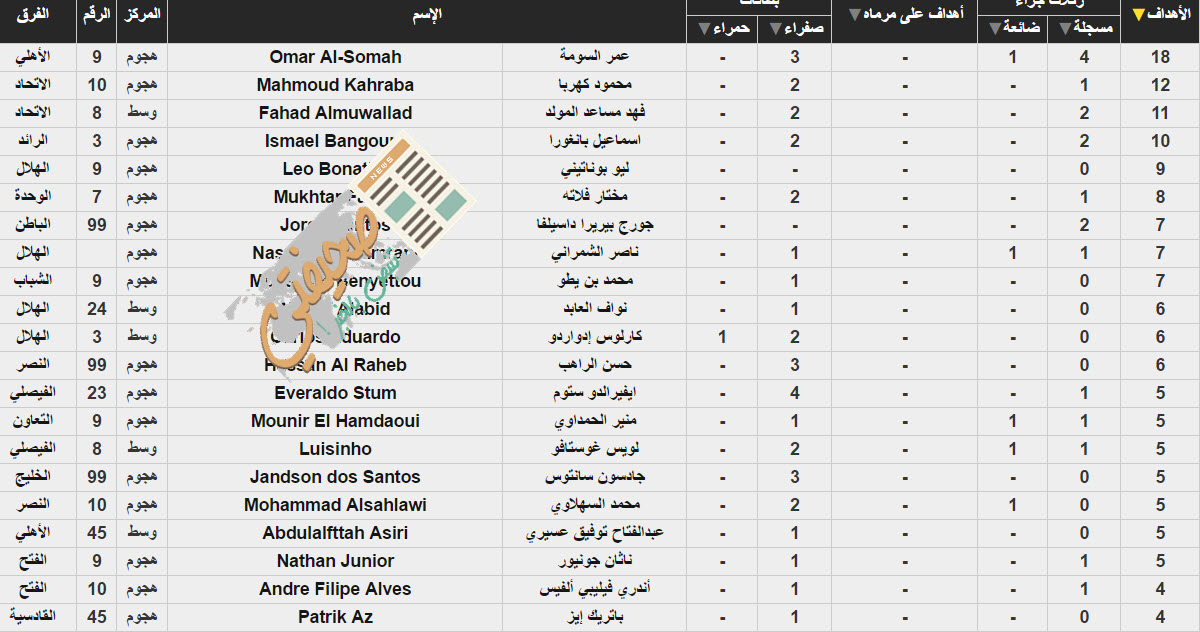Click the المركز column header
Image resolution: width=1200 pixels, height=632 pixels.
[x=142, y=15]
